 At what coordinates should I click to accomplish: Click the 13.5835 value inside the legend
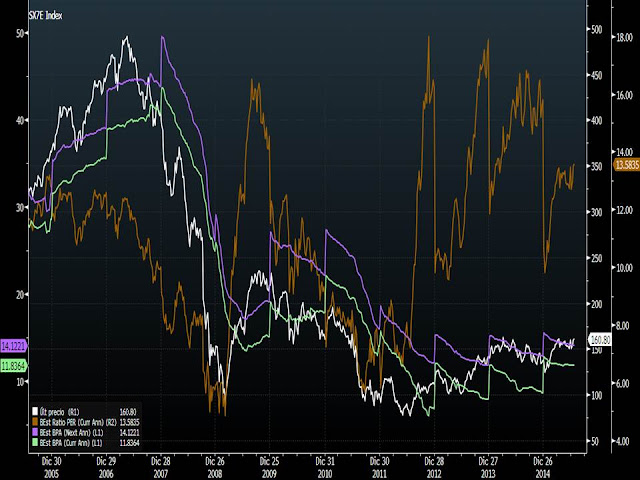click(130, 422)
